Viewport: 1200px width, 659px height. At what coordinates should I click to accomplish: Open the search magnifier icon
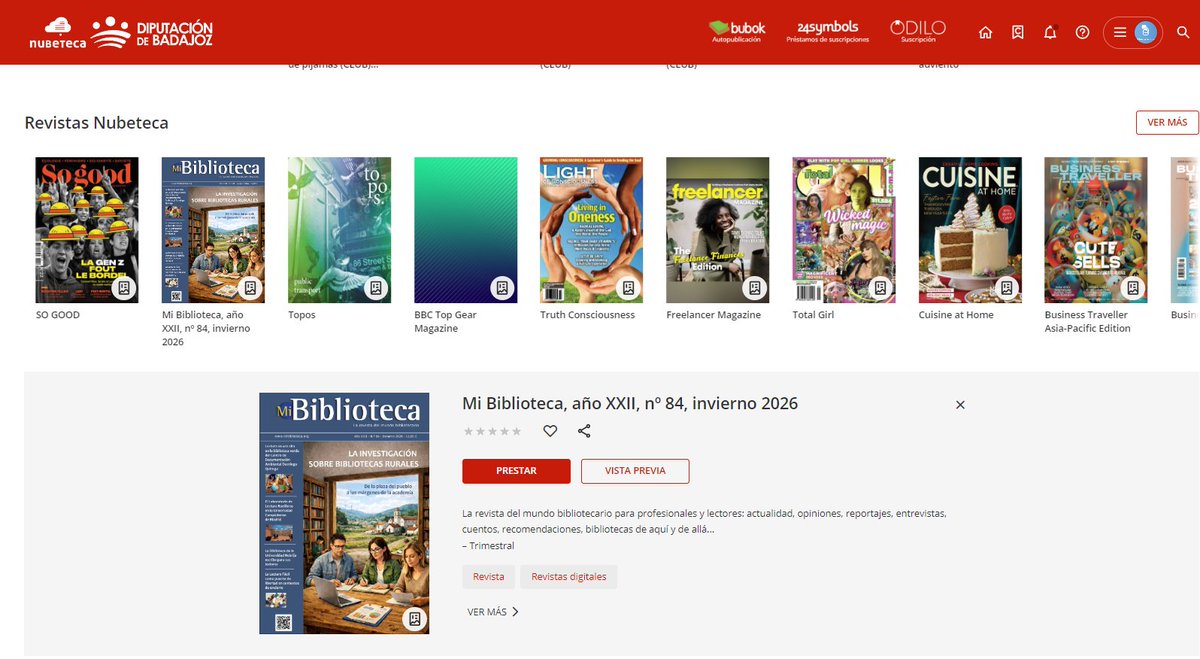(x=1183, y=32)
